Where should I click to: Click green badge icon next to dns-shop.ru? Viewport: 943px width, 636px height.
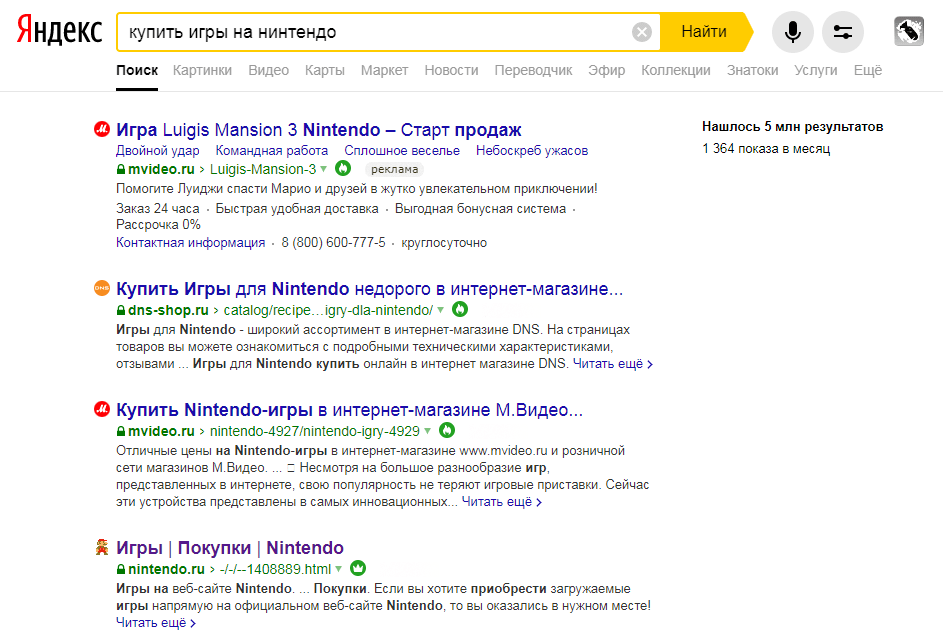point(460,310)
